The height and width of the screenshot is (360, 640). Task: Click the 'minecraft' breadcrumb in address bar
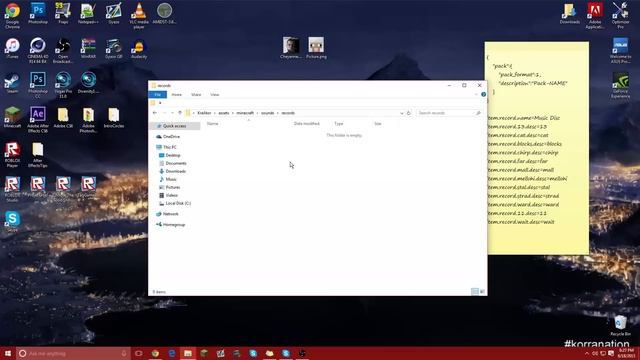click(x=245, y=113)
